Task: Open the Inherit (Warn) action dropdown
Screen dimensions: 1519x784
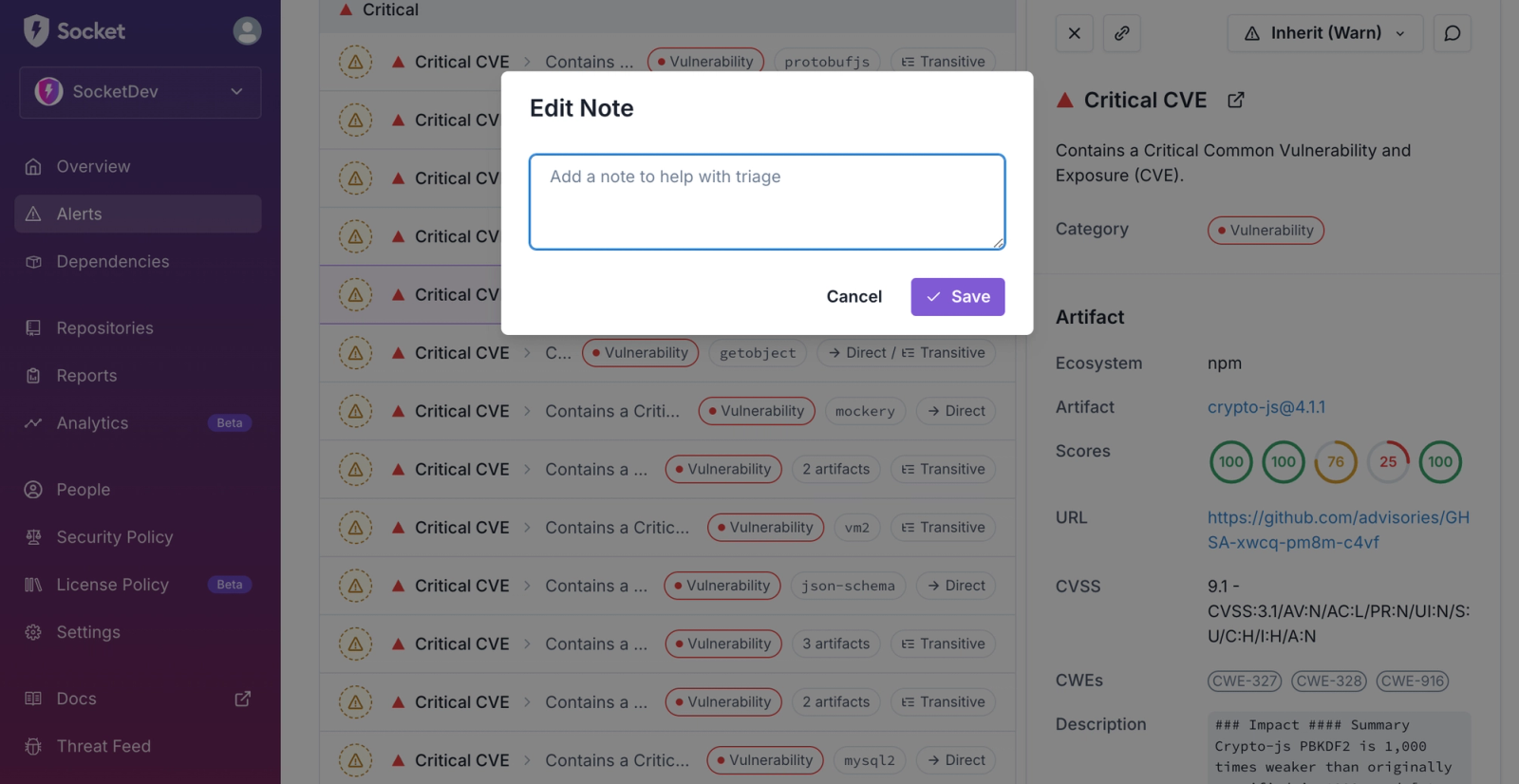Action: click(1324, 33)
